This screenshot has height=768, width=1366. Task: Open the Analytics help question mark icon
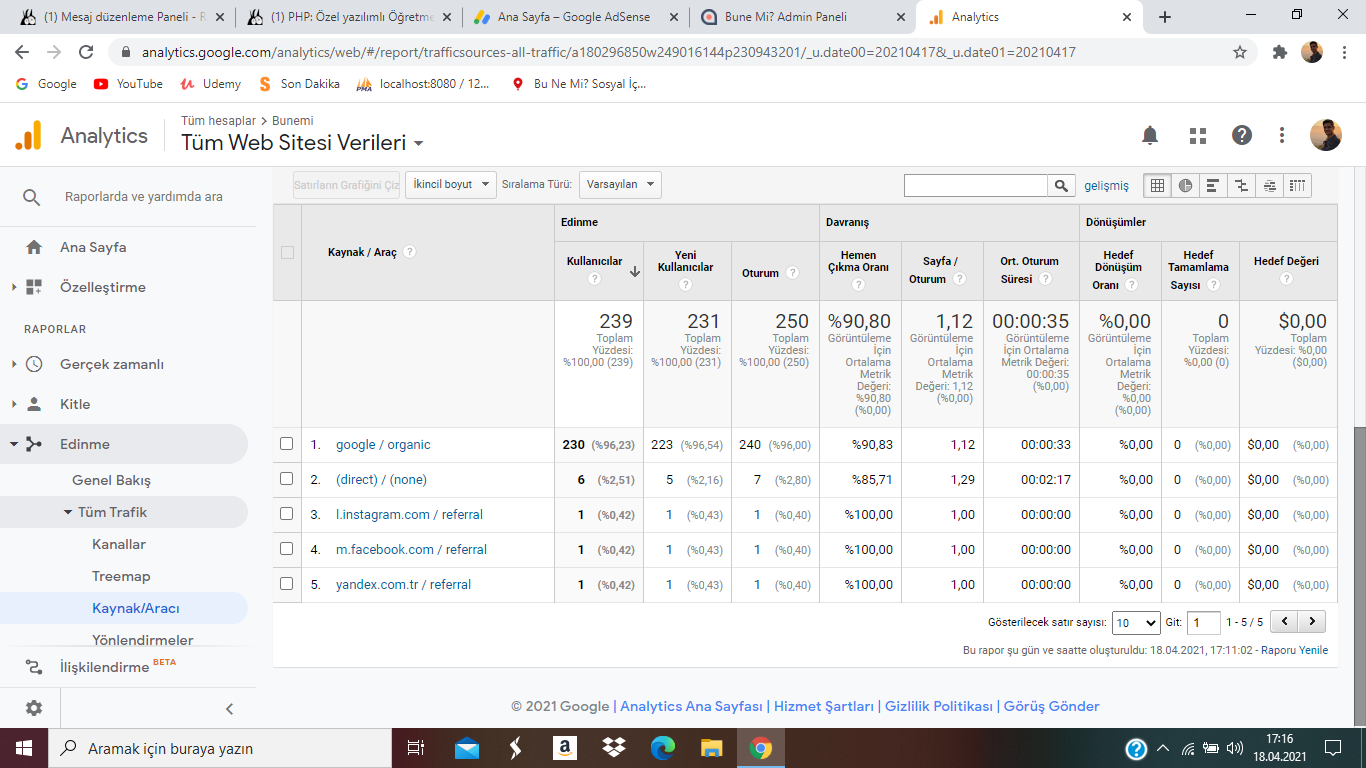[1242, 135]
